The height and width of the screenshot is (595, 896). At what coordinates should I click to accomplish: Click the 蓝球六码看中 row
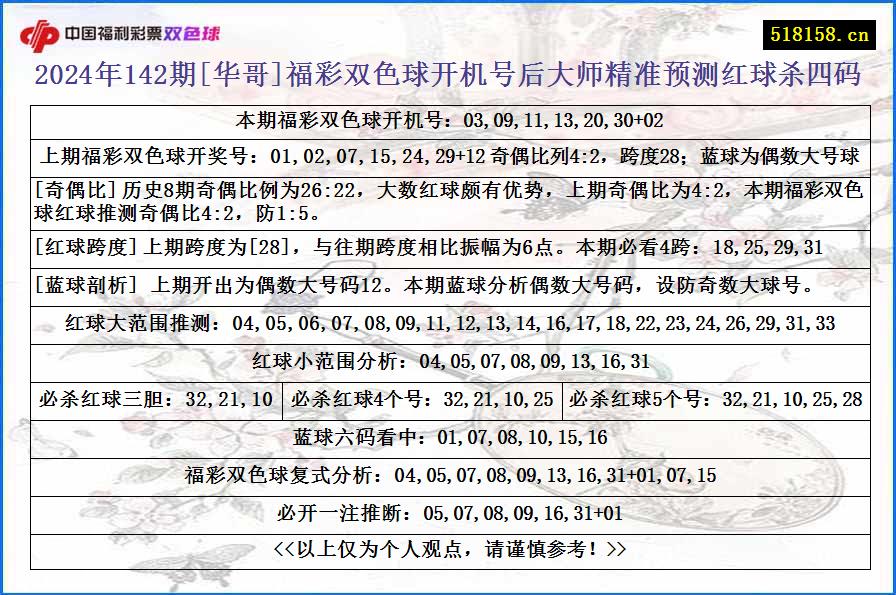coord(448,436)
